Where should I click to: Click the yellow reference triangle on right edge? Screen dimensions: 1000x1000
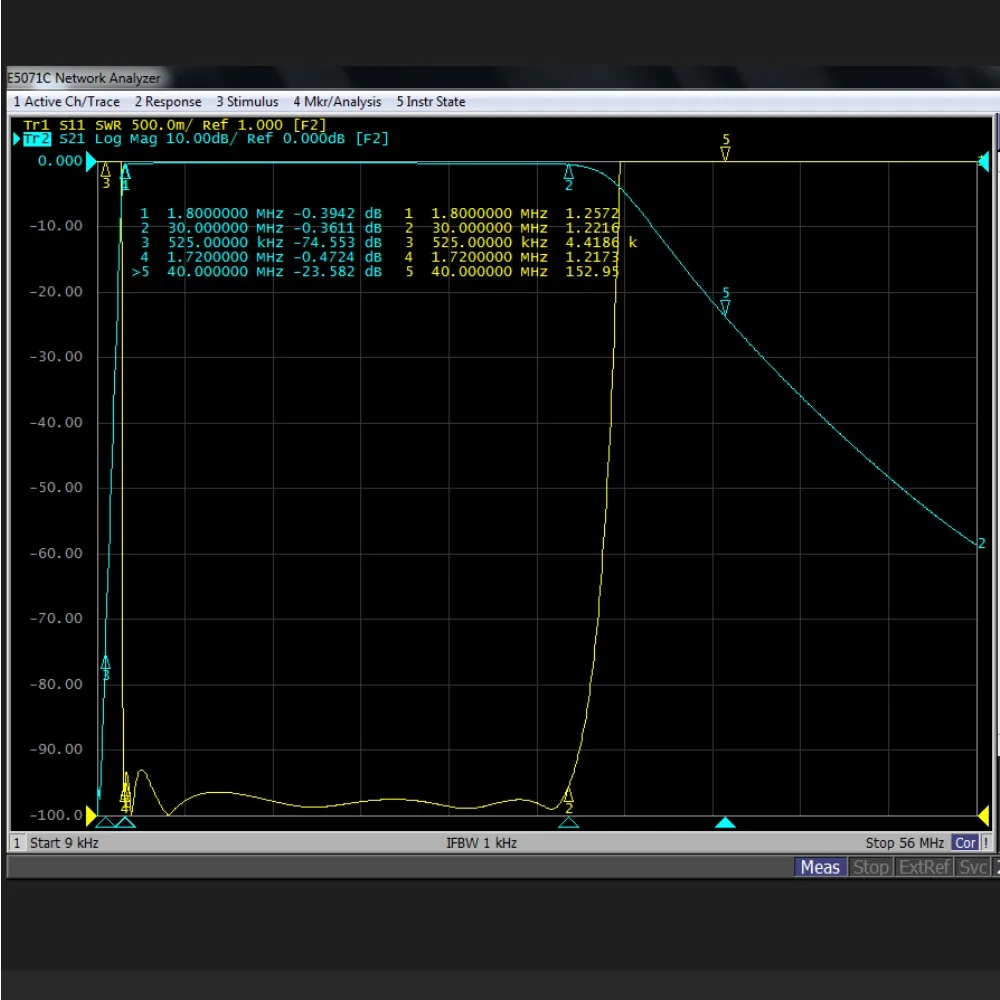[x=983, y=816]
